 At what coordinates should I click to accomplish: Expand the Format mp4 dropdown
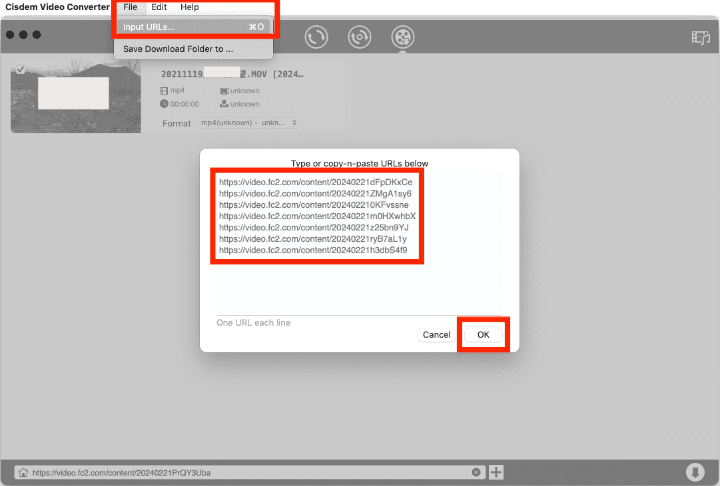[248, 123]
